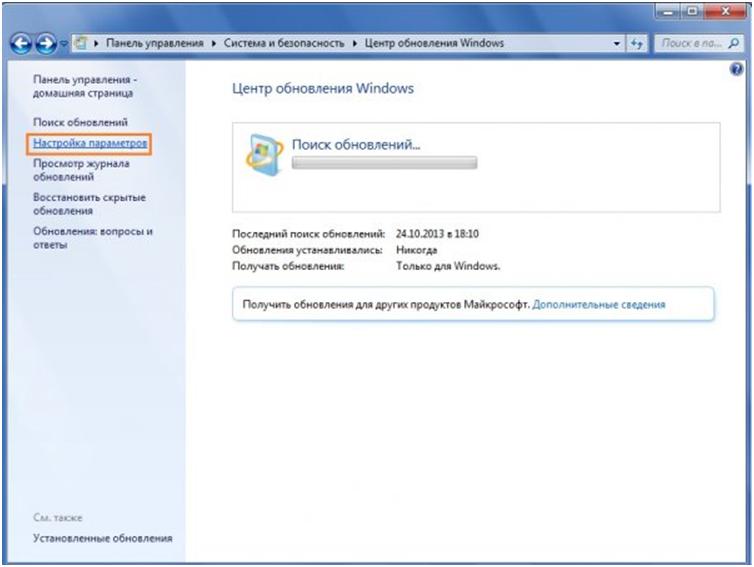
Task: Close the Windows Update window
Action: tap(726, 11)
